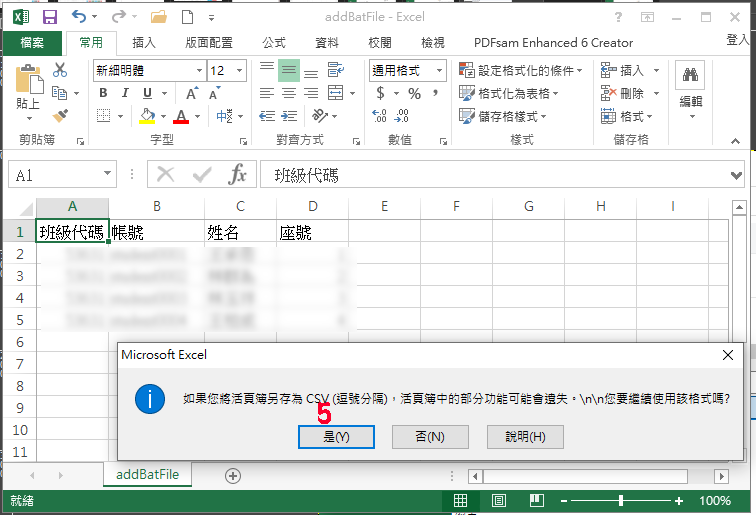Click the New blank document icon
Screen dimensions: 756x515
click(188, 17)
